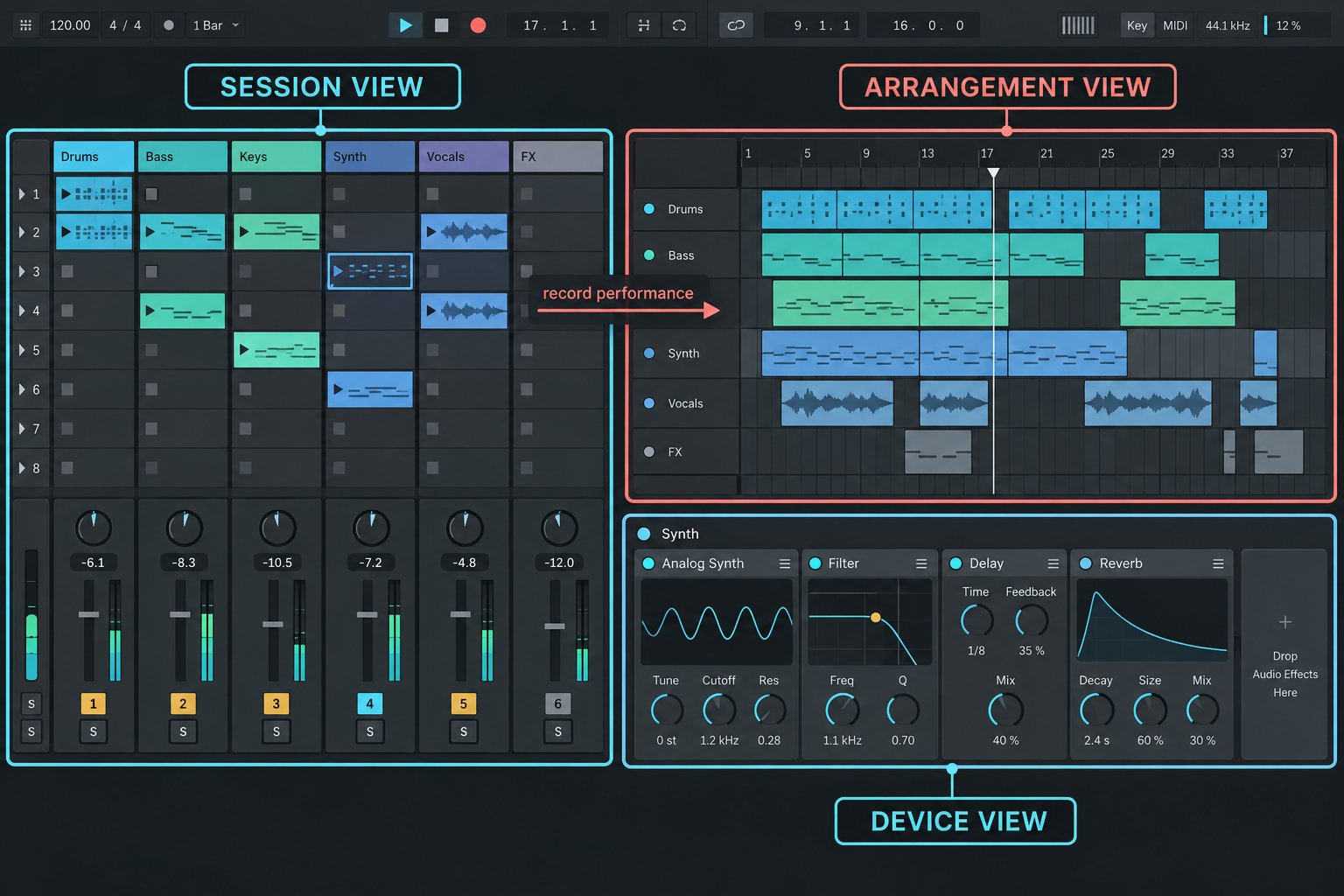Launch the Vocals clip in scene 2
1344x896 pixels.
tap(430, 232)
